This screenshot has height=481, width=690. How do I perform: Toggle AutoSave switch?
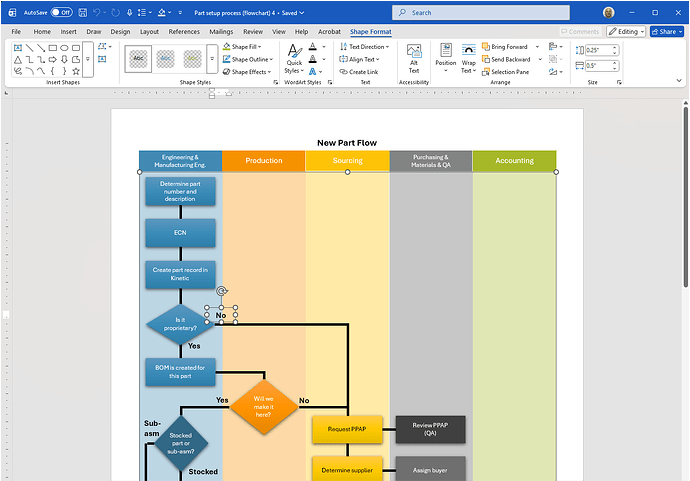[x=61, y=12]
